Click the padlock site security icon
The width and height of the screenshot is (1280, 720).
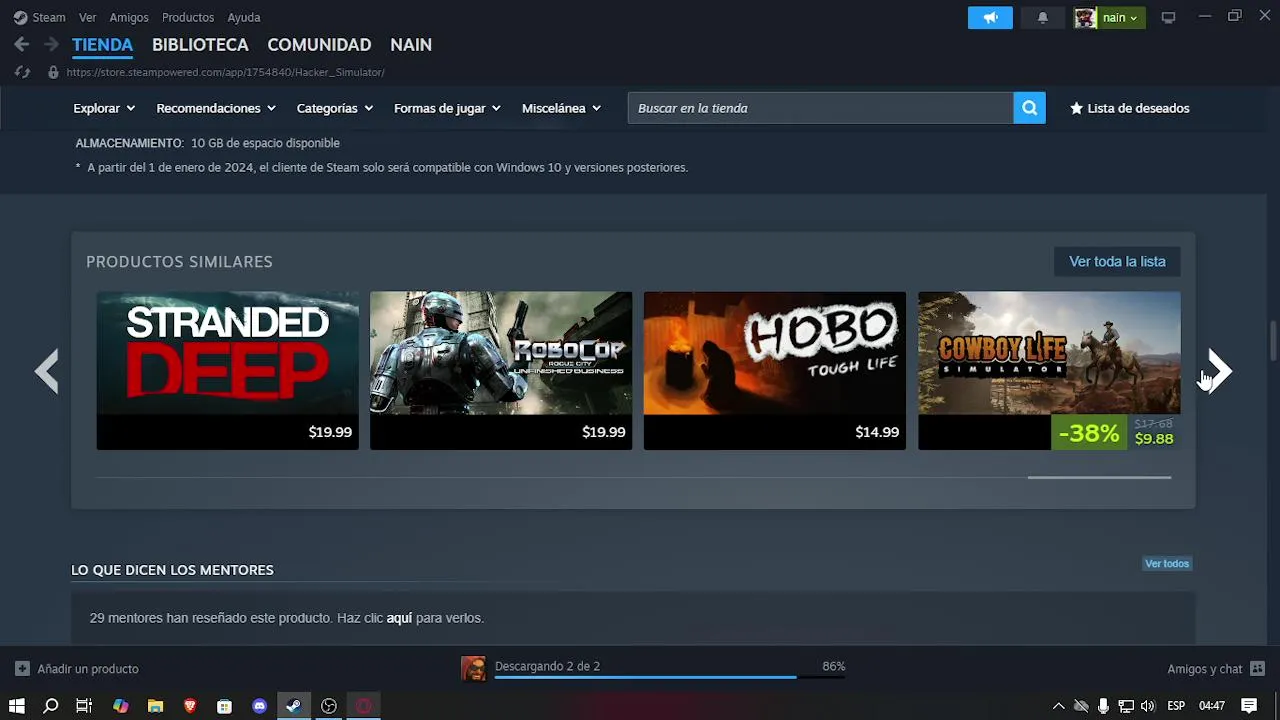point(53,72)
